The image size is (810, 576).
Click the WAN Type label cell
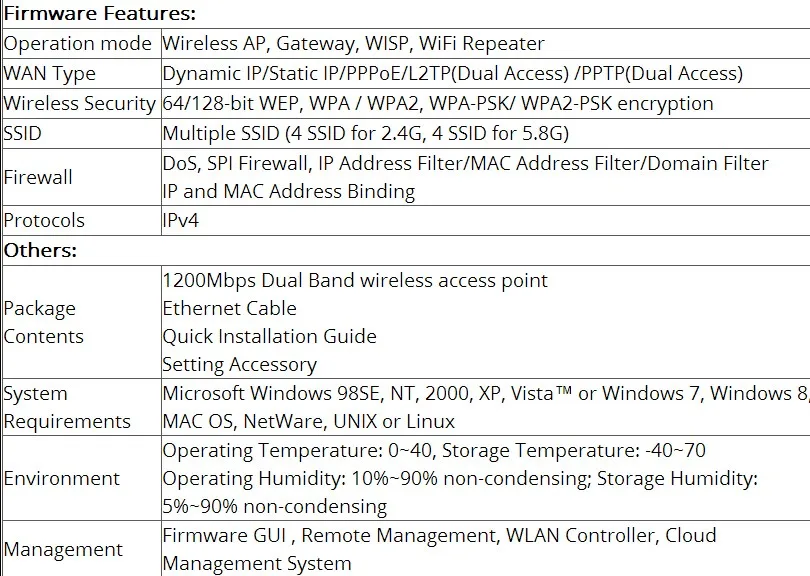coord(50,74)
